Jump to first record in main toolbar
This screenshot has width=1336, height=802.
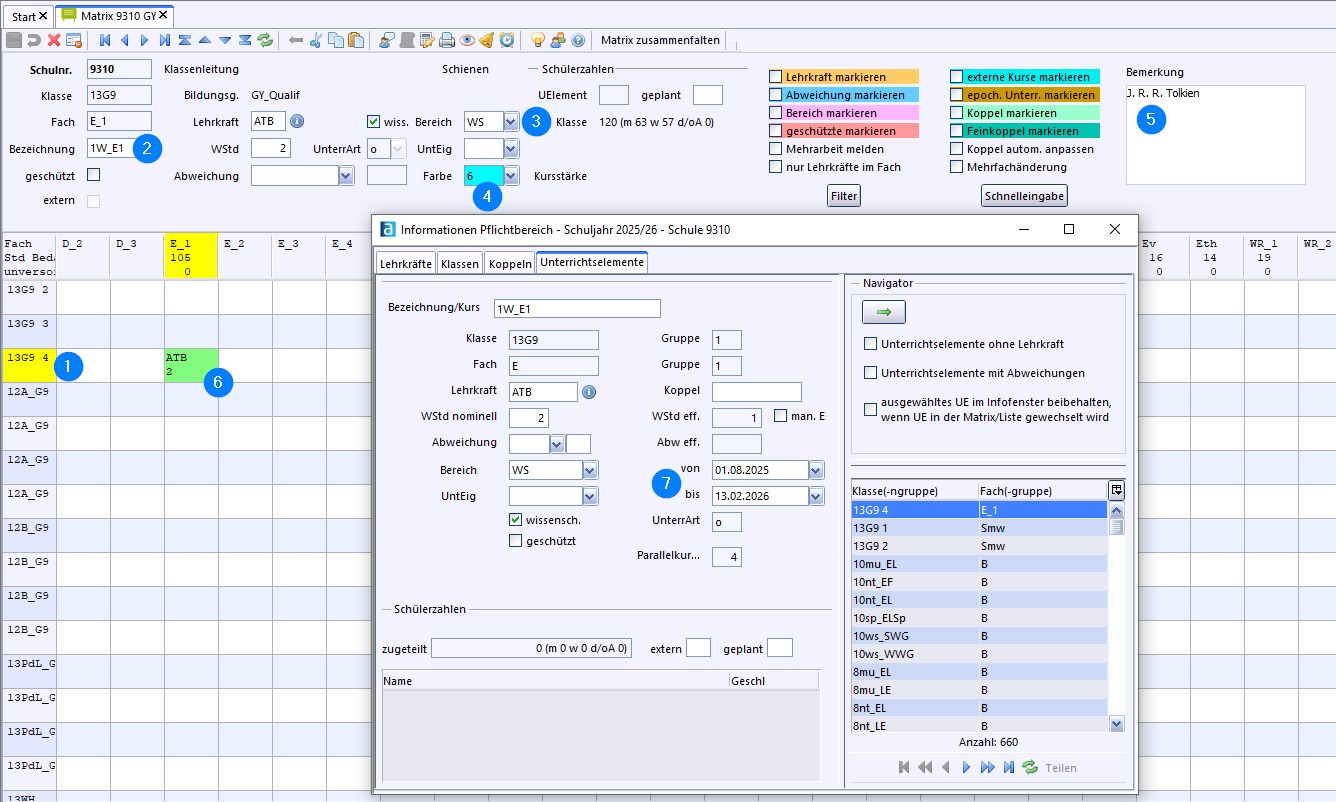(x=105, y=40)
